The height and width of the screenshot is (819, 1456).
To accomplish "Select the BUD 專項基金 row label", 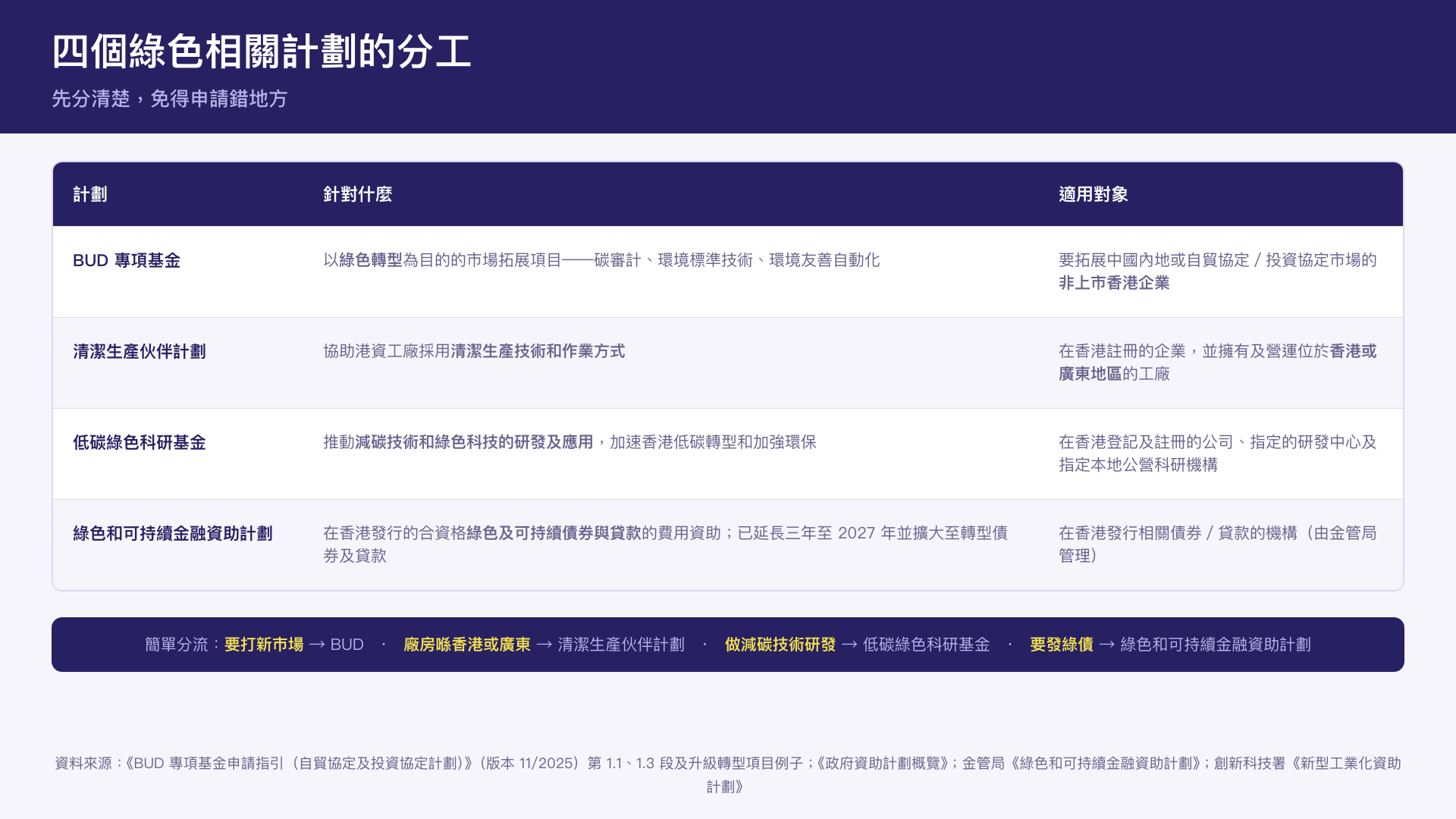I will point(127,260).
